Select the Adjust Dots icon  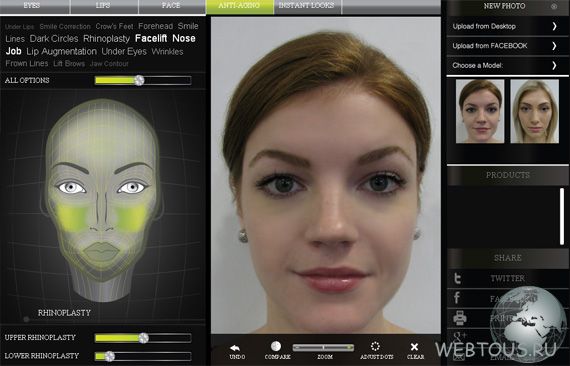(x=376, y=346)
